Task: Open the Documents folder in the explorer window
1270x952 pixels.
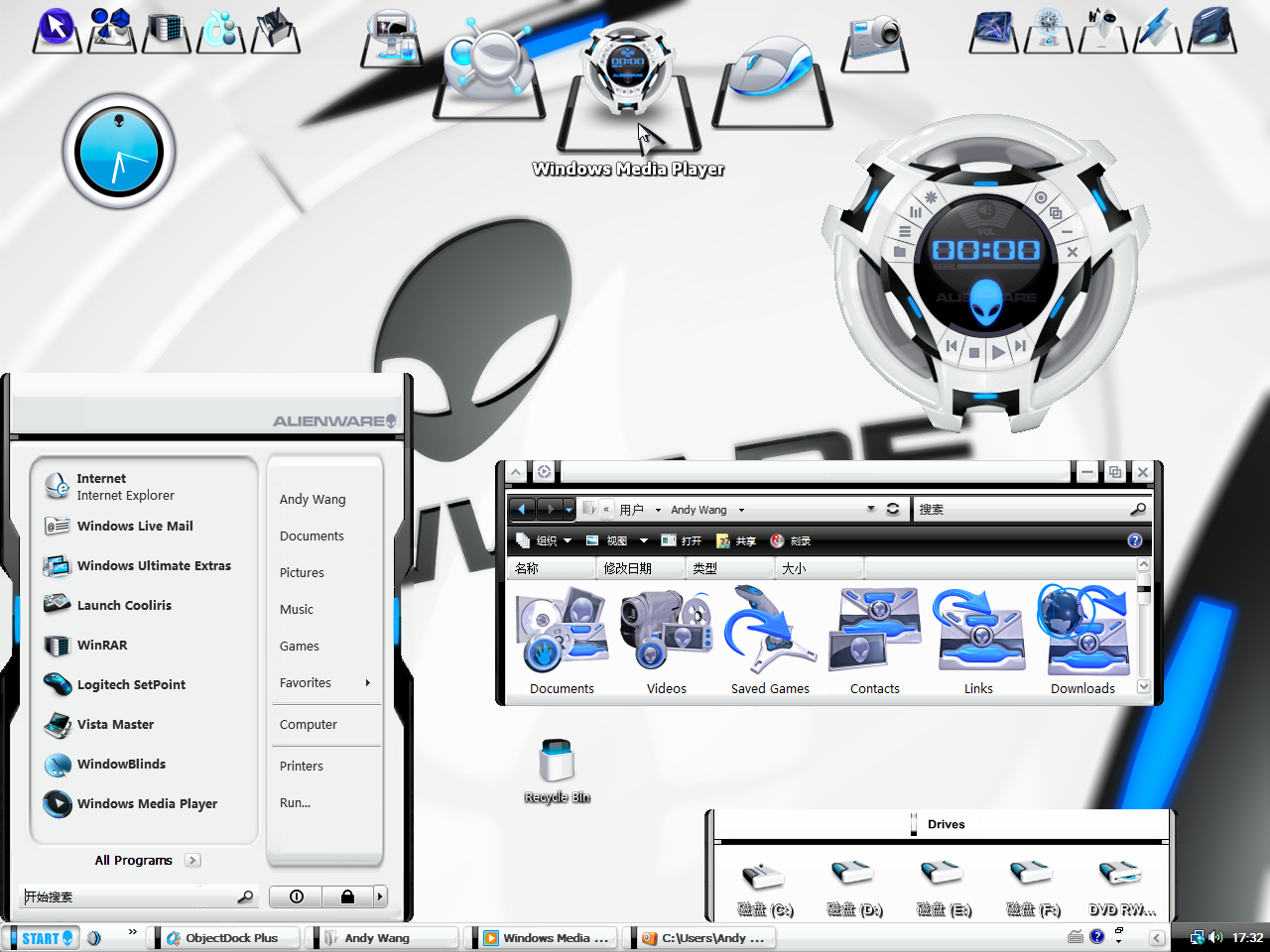Action: [x=563, y=641]
